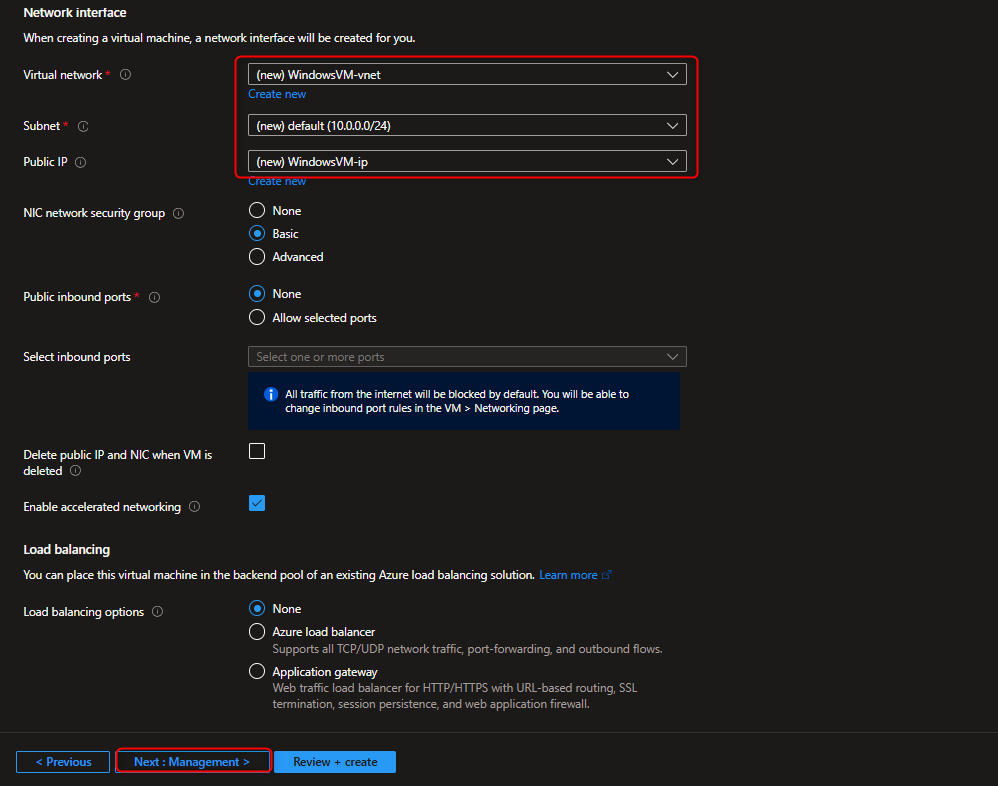
Task: Disable the Enable accelerated networking checkbox
Action: (257, 503)
